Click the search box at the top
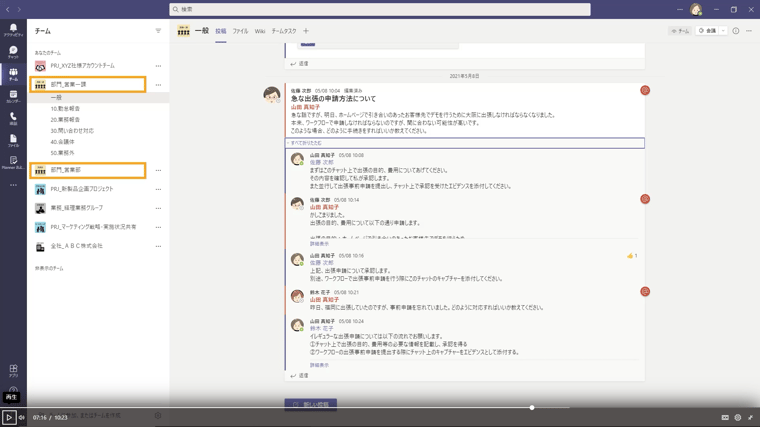This screenshot has width=760, height=427. (380, 9)
